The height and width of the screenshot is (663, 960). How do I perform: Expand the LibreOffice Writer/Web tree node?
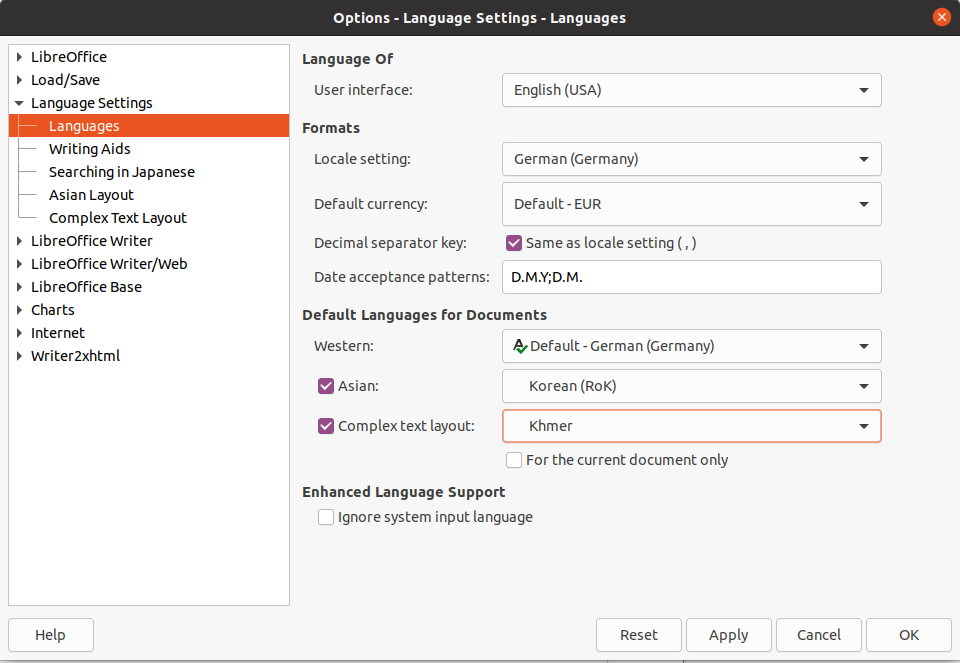click(x=19, y=264)
